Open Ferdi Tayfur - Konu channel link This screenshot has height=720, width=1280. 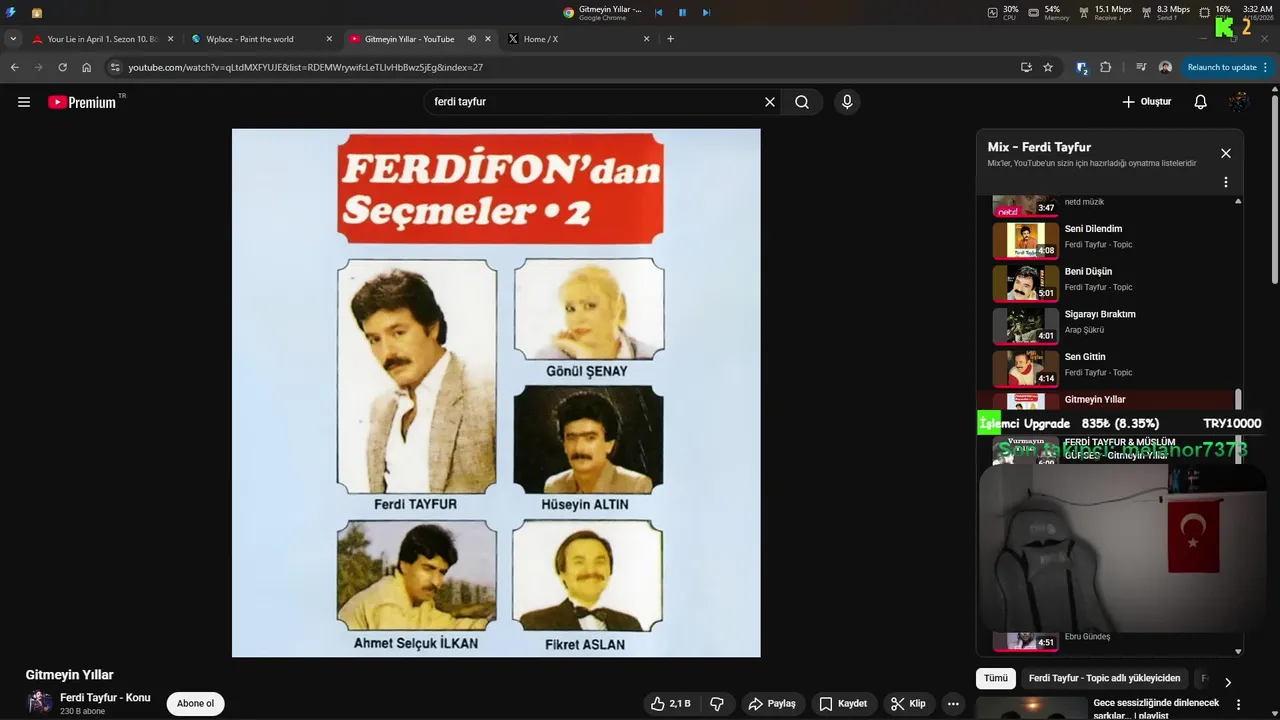click(x=105, y=697)
